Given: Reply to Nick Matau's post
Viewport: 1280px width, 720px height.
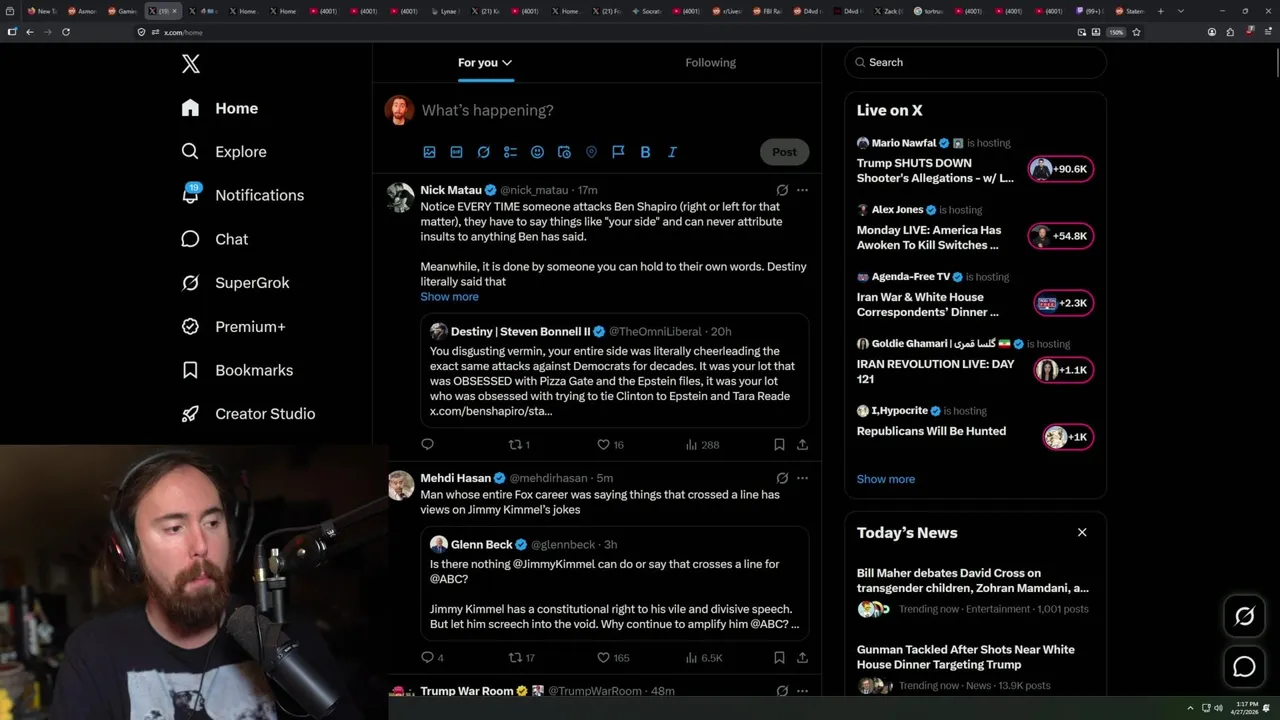Looking at the screenshot, I should tap(427, 444).
